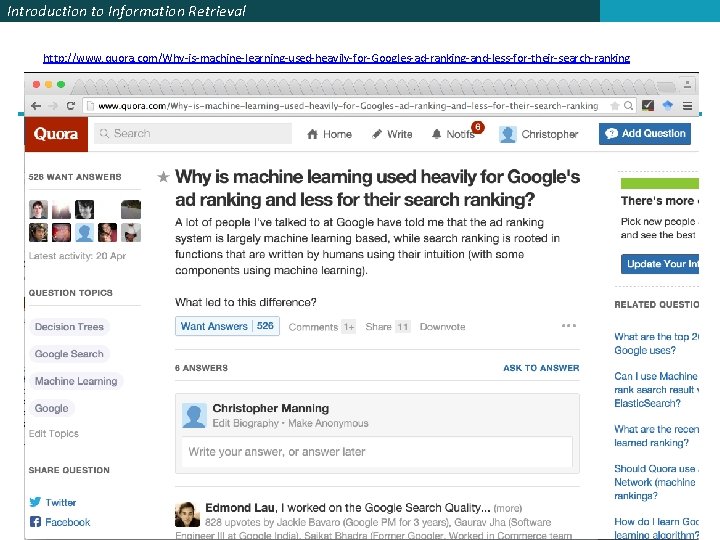Open Comments 1+ on the question

tap(322, 327)
